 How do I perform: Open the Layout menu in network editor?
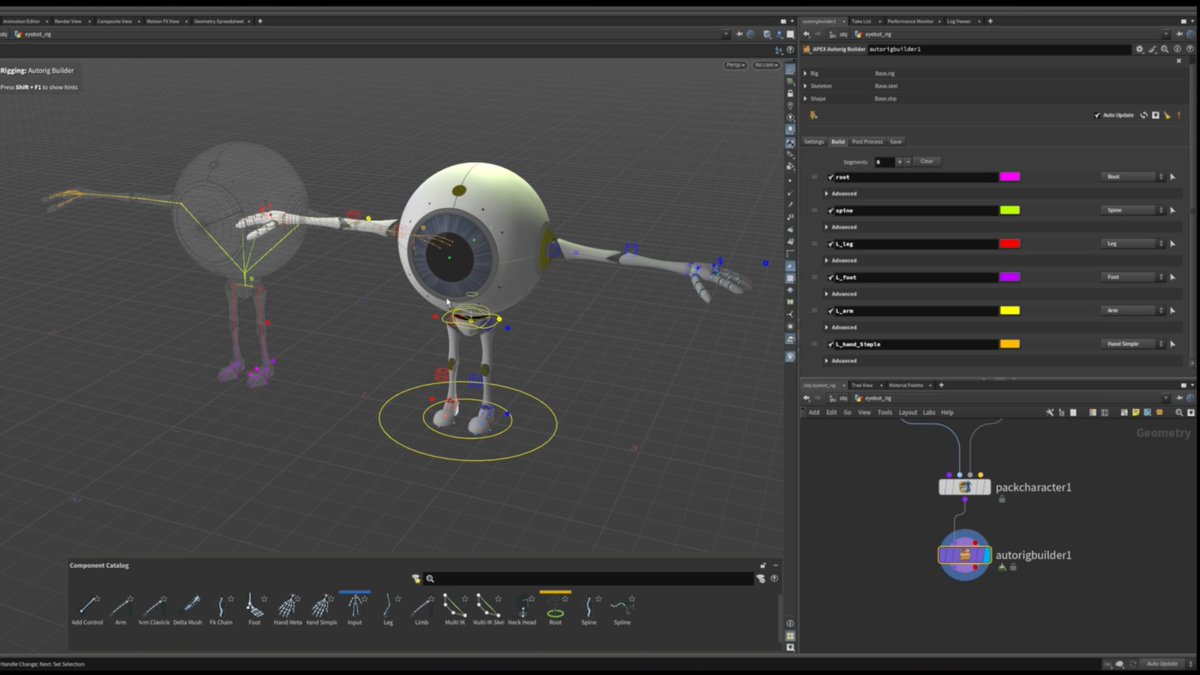tap(908, 412)
